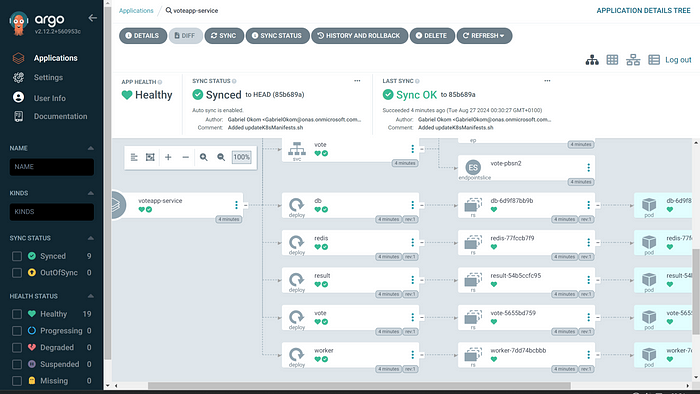Viewport: 700px width, 394px height.
Task: Click the Sync Status button
Action: [277, 36]
